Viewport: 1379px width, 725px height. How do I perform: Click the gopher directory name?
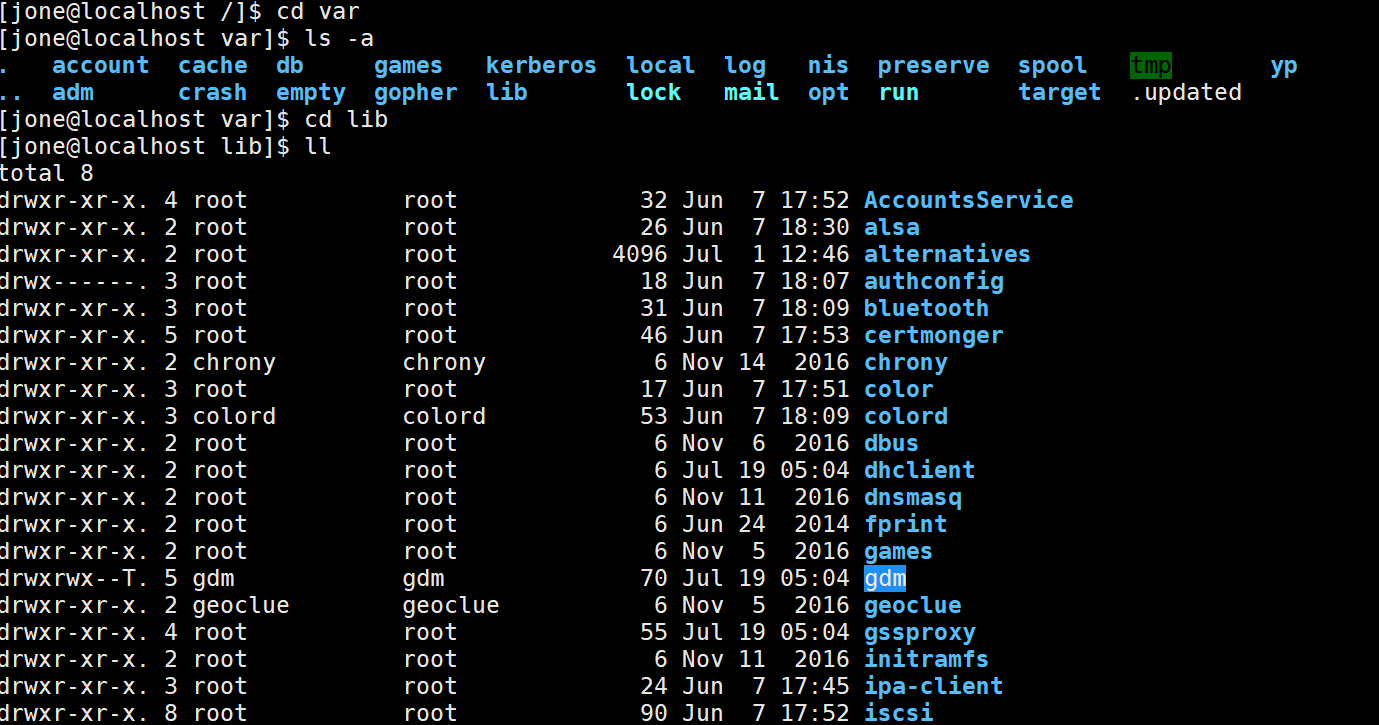point(415,92)
